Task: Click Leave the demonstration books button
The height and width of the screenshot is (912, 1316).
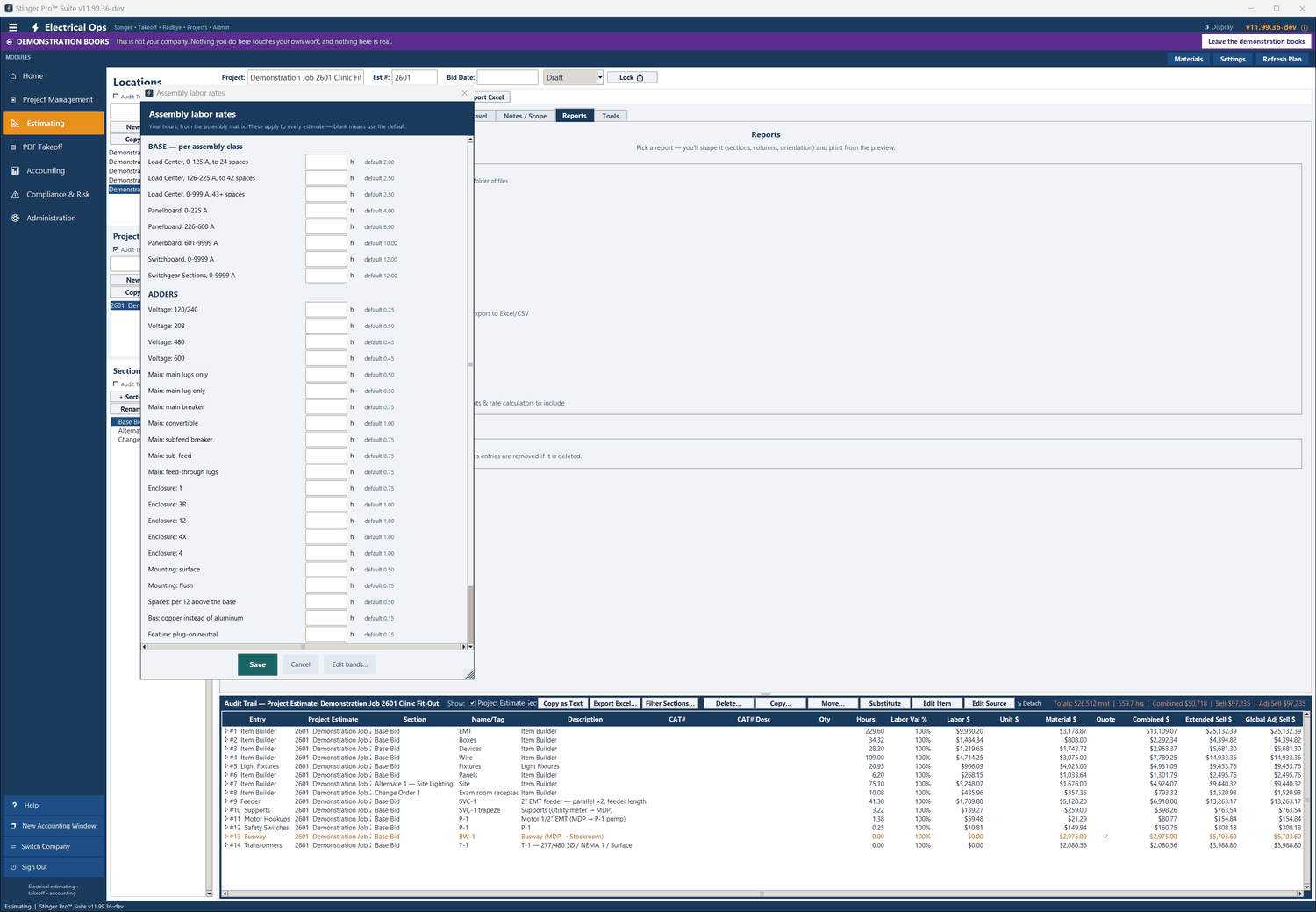Action: [x=1256, y=41]
